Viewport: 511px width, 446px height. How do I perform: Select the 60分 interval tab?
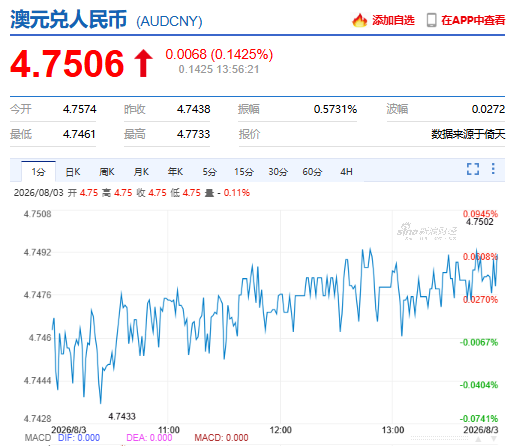[312, 172]
